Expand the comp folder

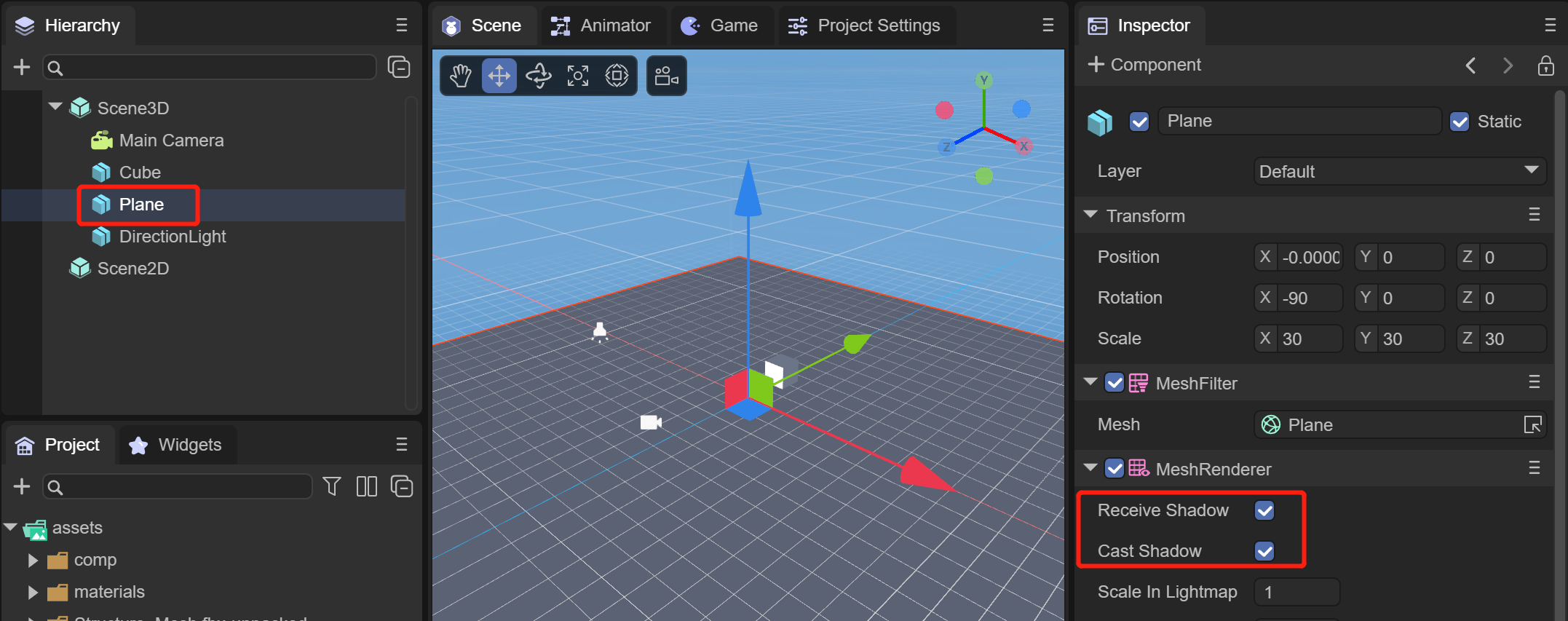coord(33,560)
